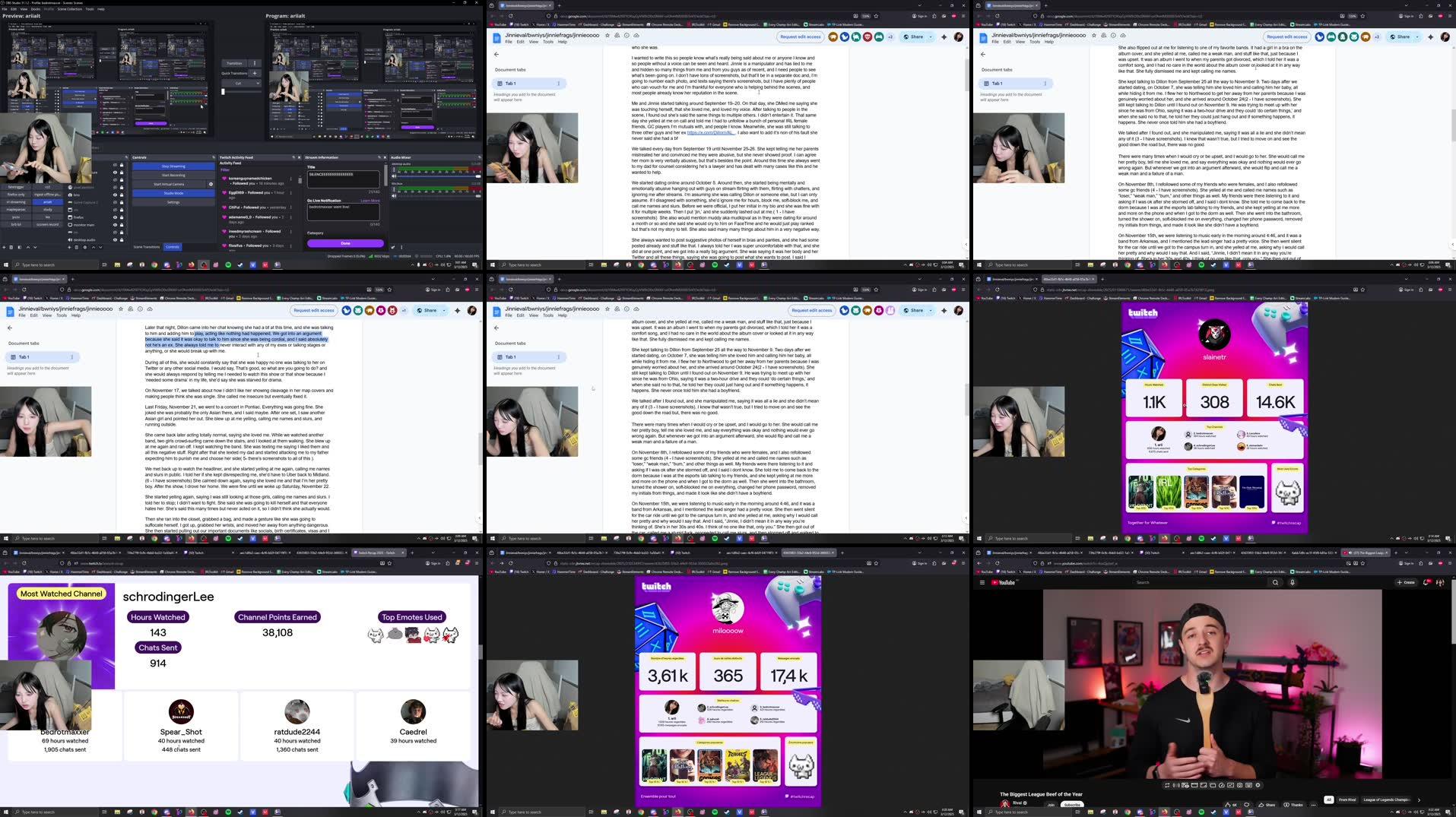Move the selected source up with the arrow icon
This screenshot has width=1456, height=817.
click(93, 248)
